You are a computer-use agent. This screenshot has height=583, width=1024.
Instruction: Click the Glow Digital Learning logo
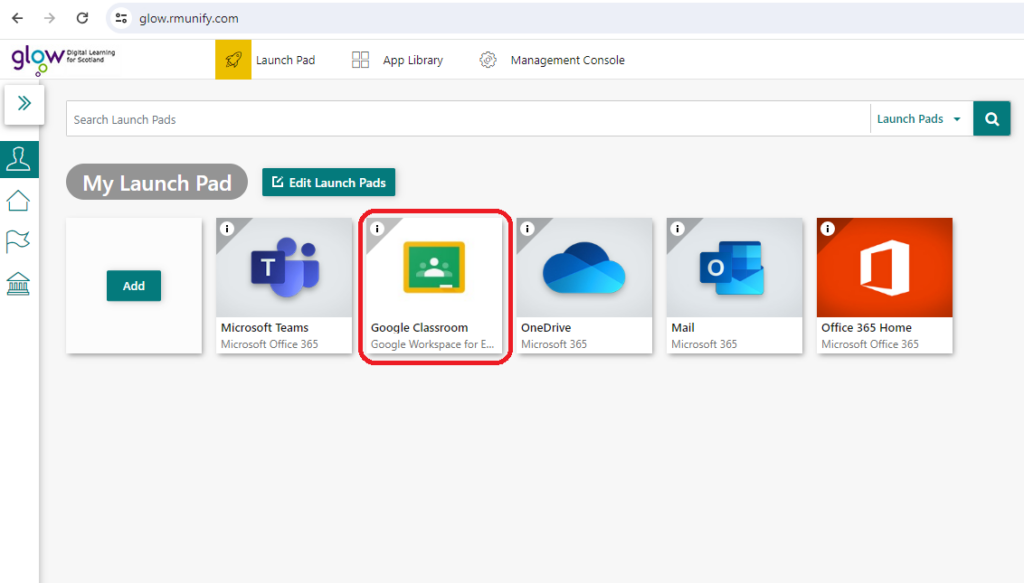click(63, 59)
